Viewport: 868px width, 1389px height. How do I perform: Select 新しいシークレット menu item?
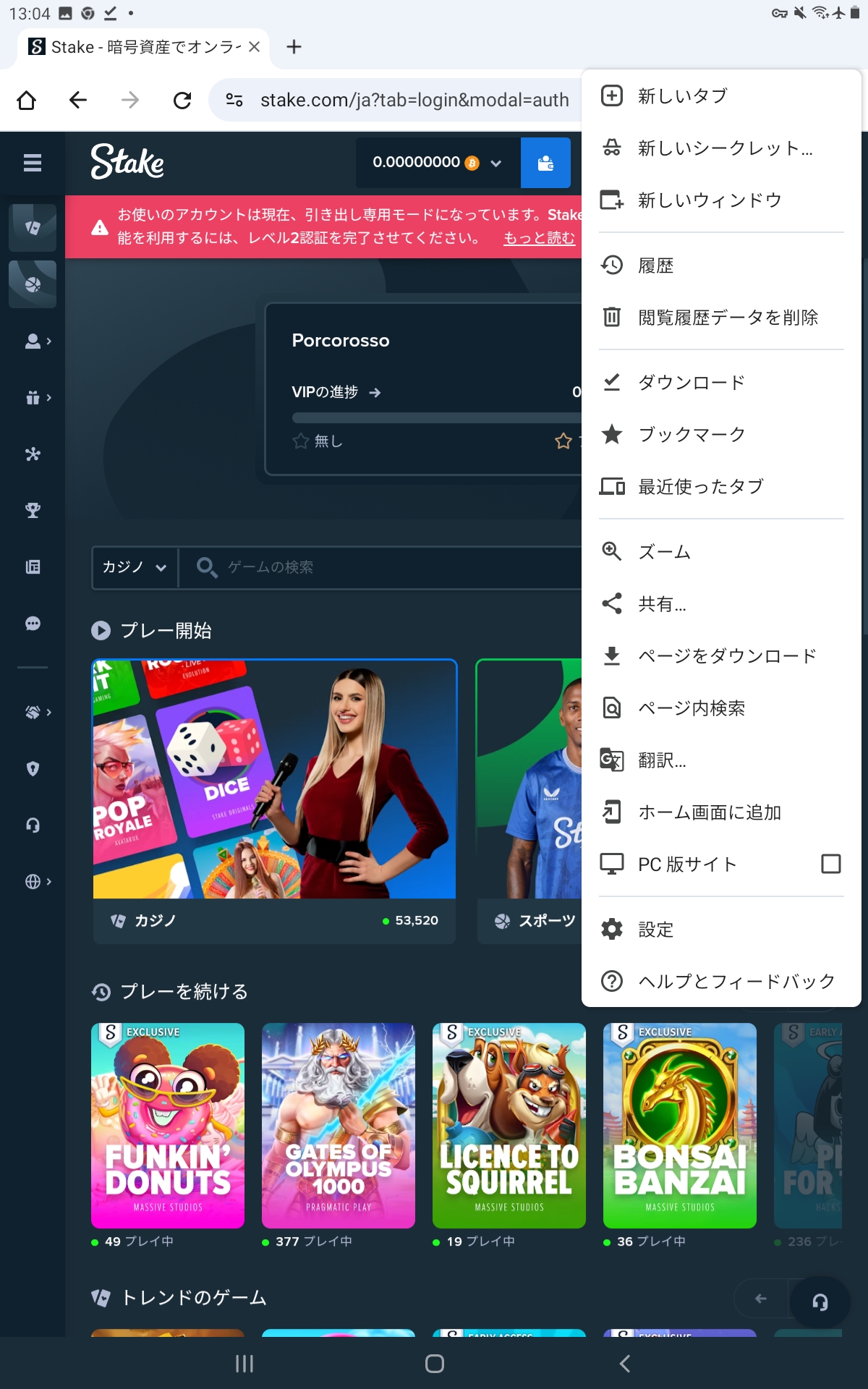click(x=721, y=148)
